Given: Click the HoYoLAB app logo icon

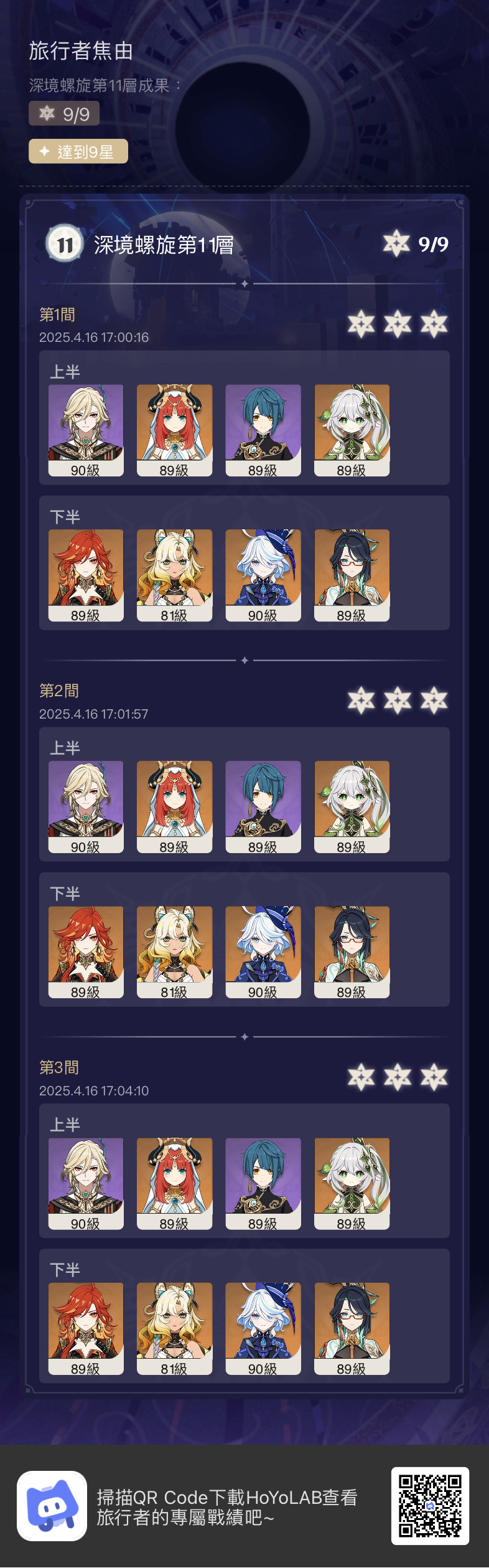Looking at the screenshot, I should click(52, 1506).
